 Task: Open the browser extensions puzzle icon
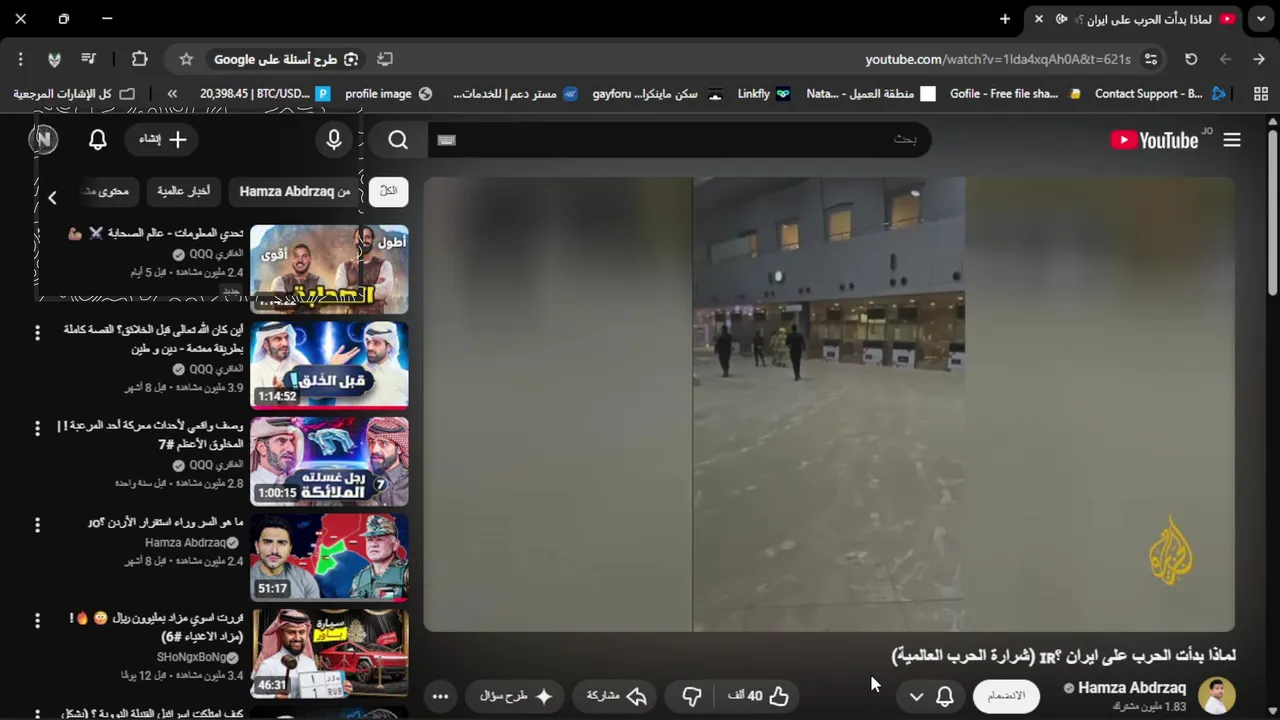139,59
